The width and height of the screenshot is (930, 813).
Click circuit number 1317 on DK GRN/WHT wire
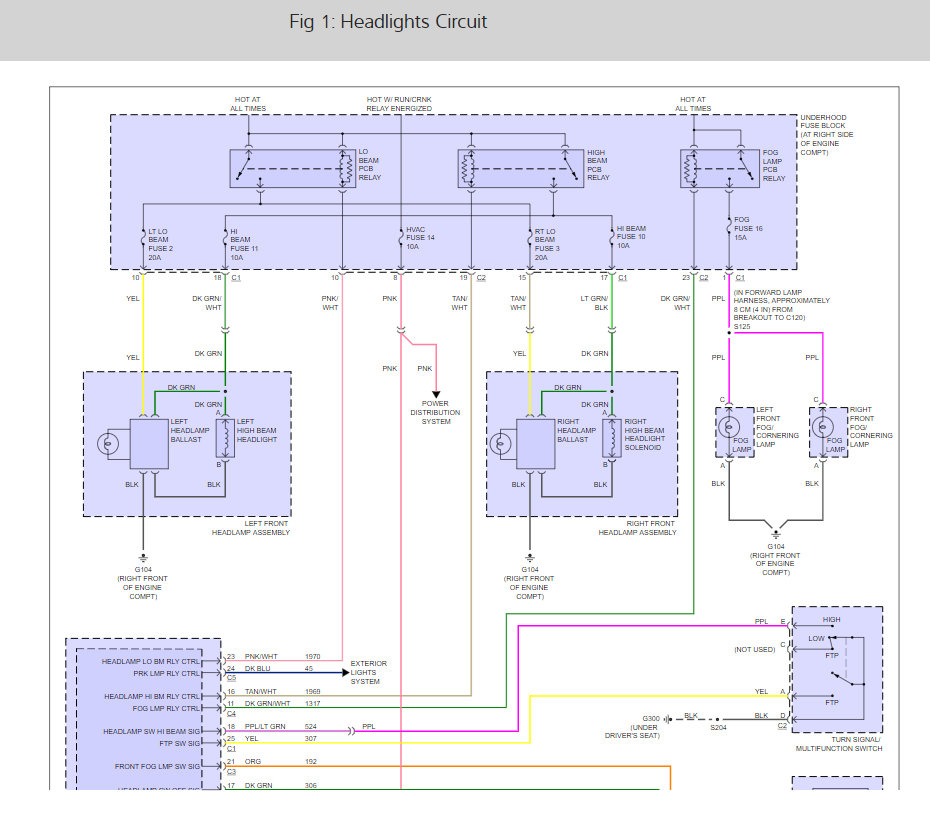(x=313, y=703)
